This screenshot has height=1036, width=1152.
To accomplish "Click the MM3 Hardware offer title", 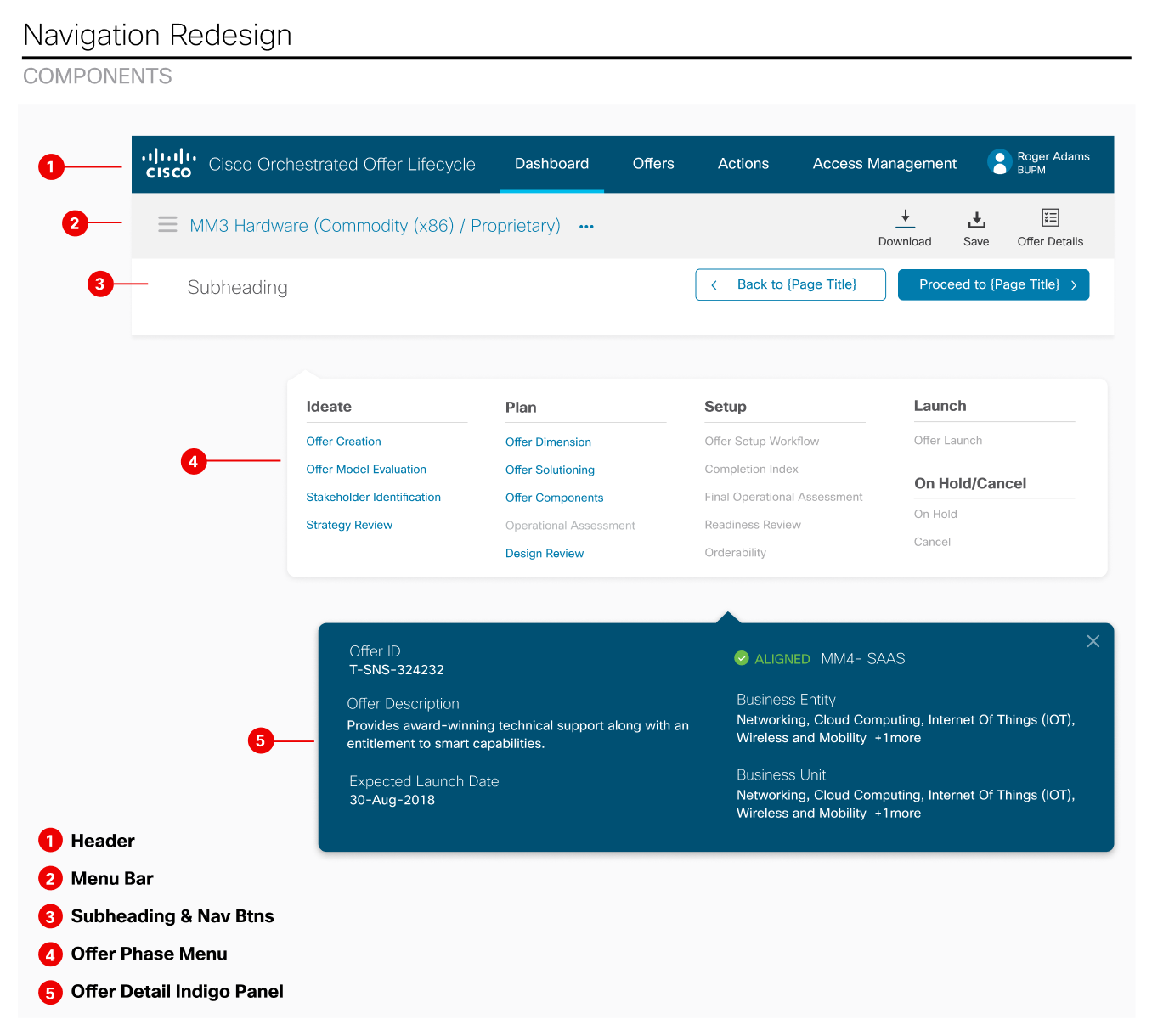I will [375, 226].
